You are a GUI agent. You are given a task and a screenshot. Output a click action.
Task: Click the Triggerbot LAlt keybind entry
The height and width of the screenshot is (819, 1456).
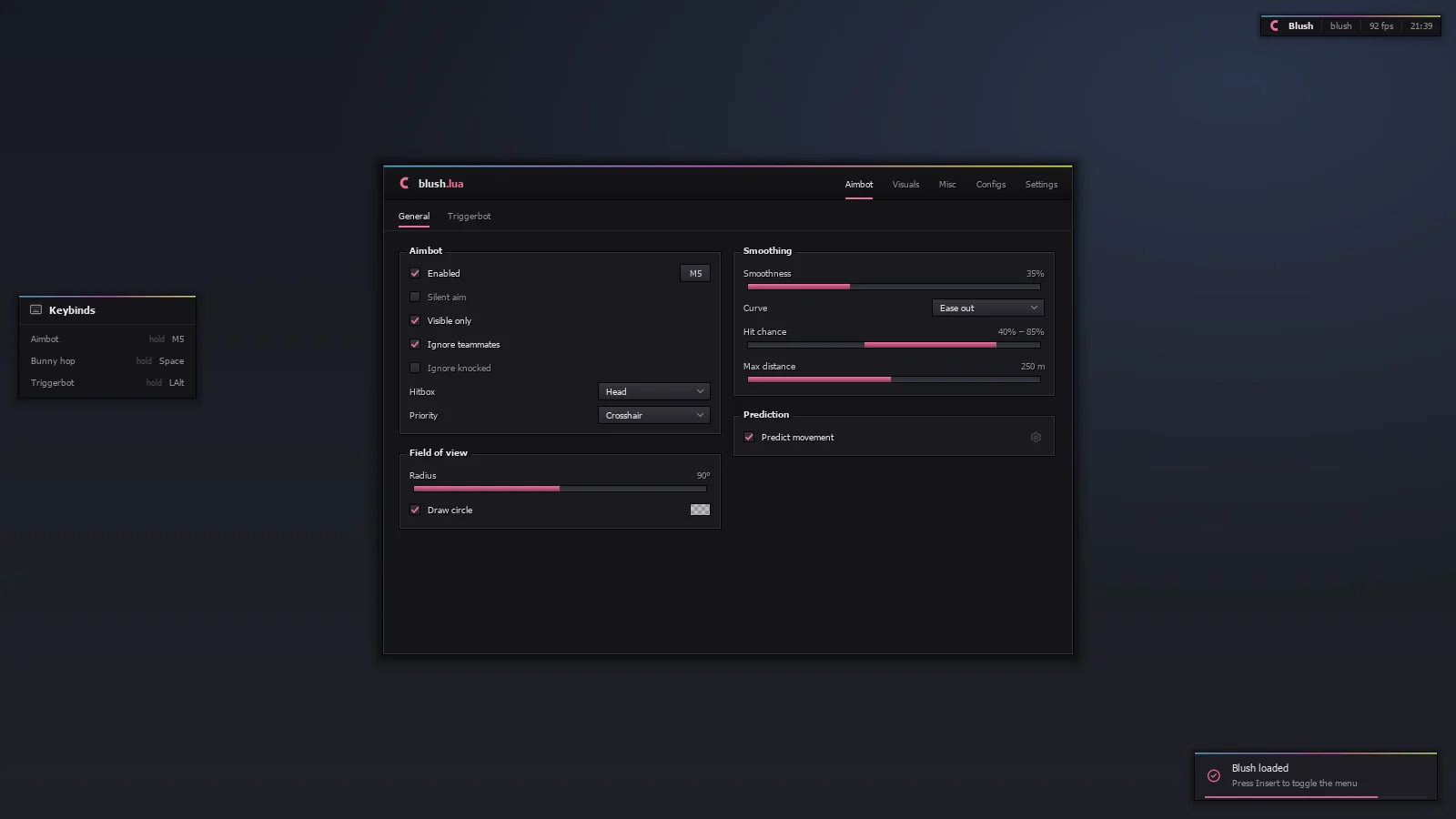(x=107, y=383)
